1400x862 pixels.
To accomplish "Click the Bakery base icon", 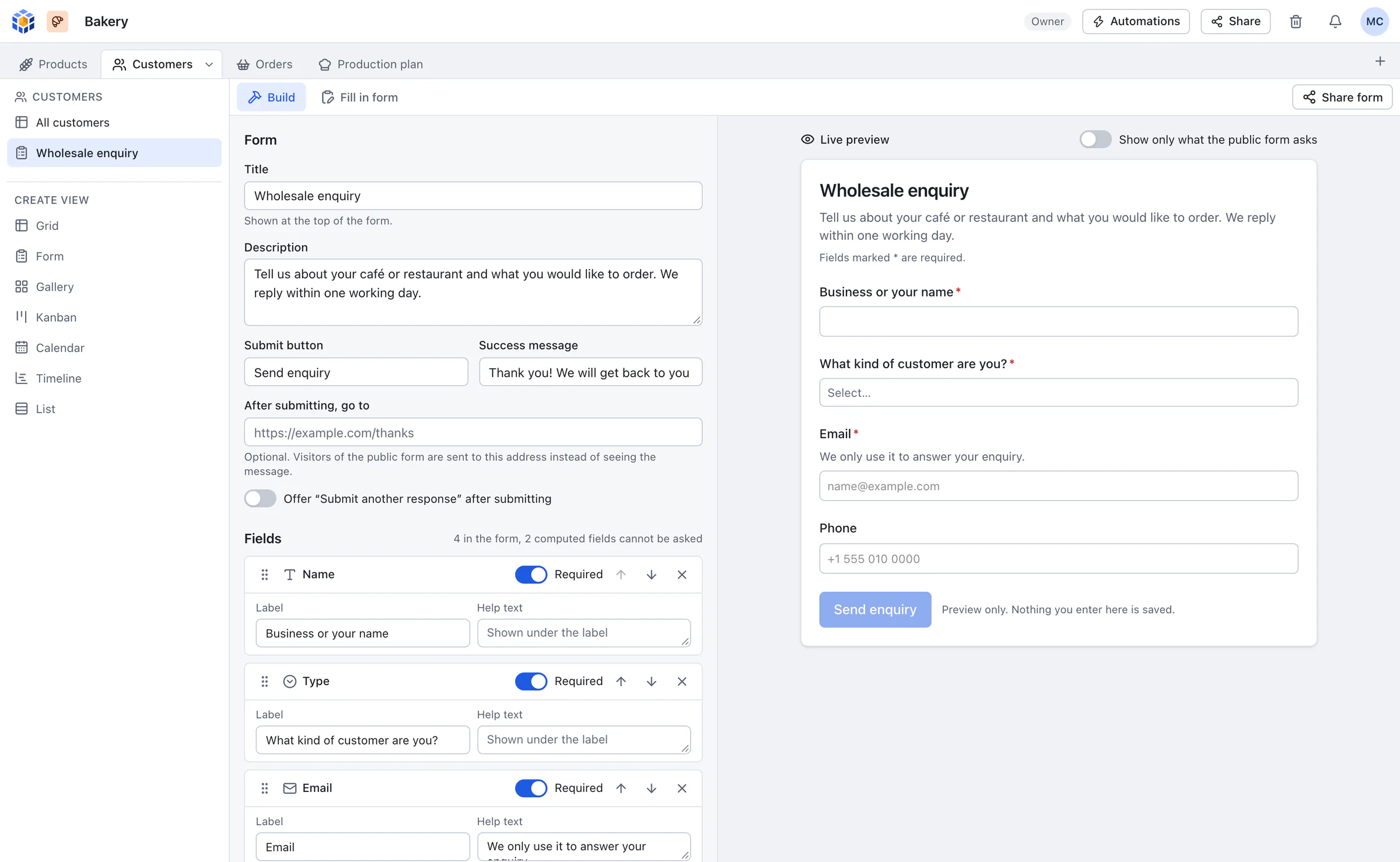I will [x=57, y=22].
